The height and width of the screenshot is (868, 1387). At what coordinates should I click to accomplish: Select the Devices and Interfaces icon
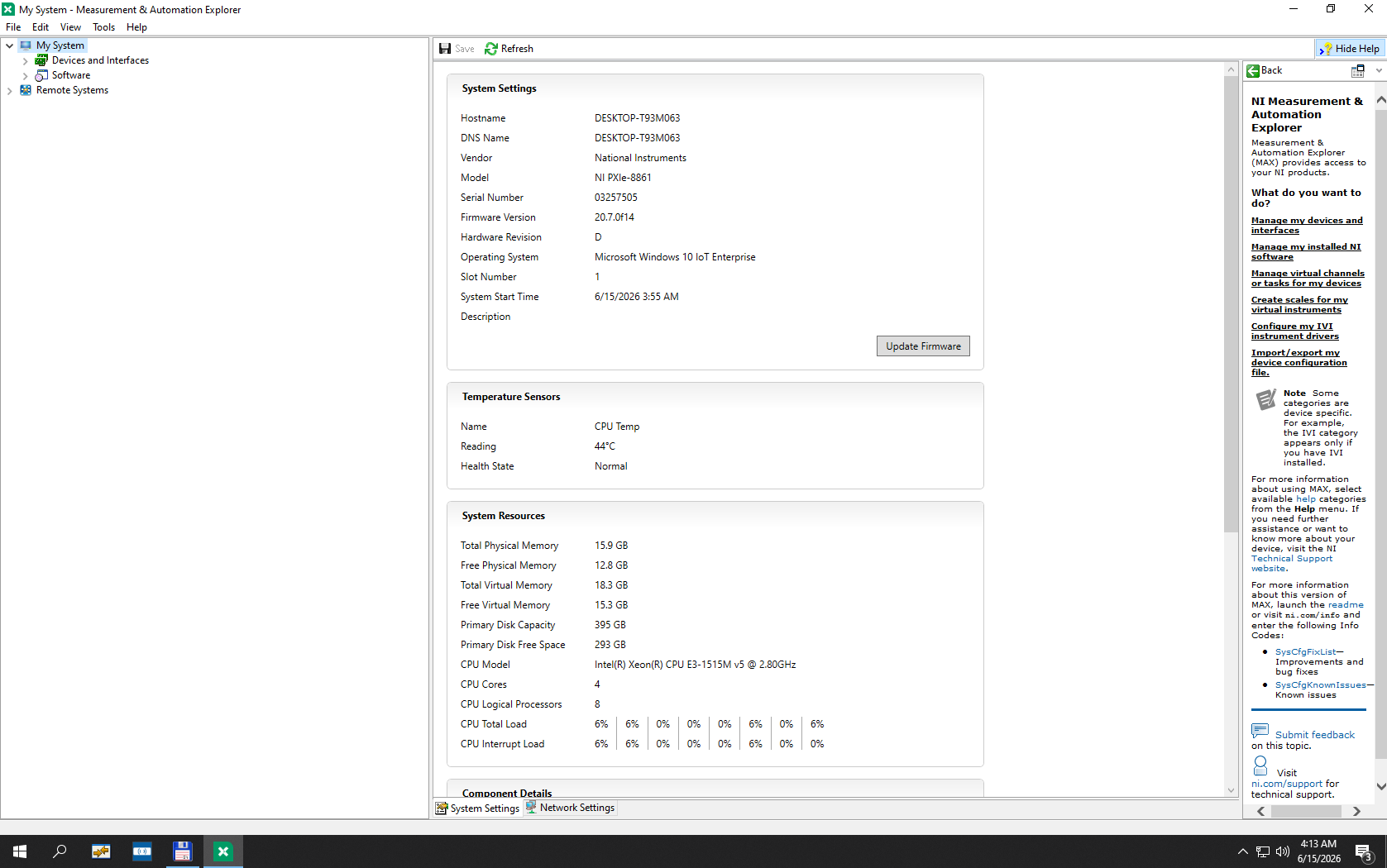41,60
